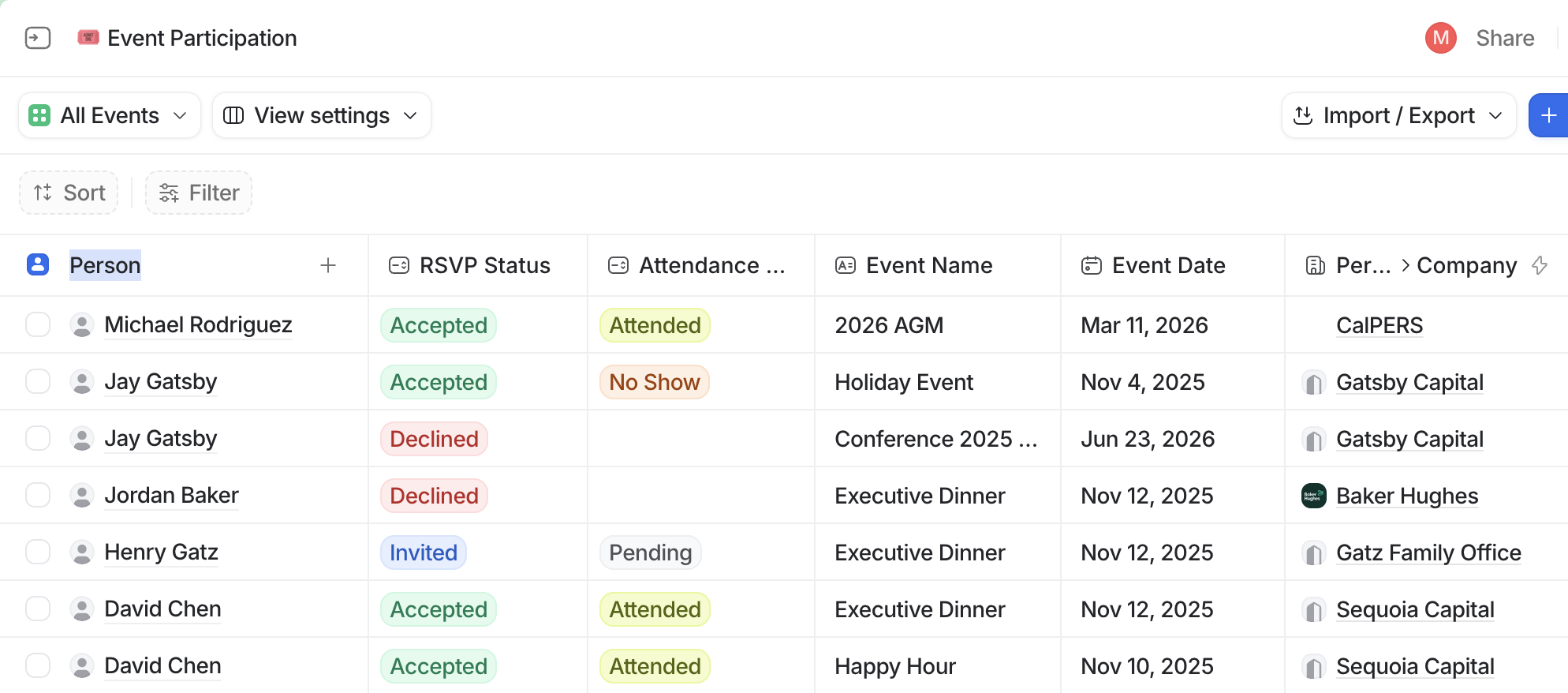This screenshot has height=693, width=1568.
Task: Click the lightning bolt icon in Company column
Action: pyautogui.click(x=1540, y=265)
